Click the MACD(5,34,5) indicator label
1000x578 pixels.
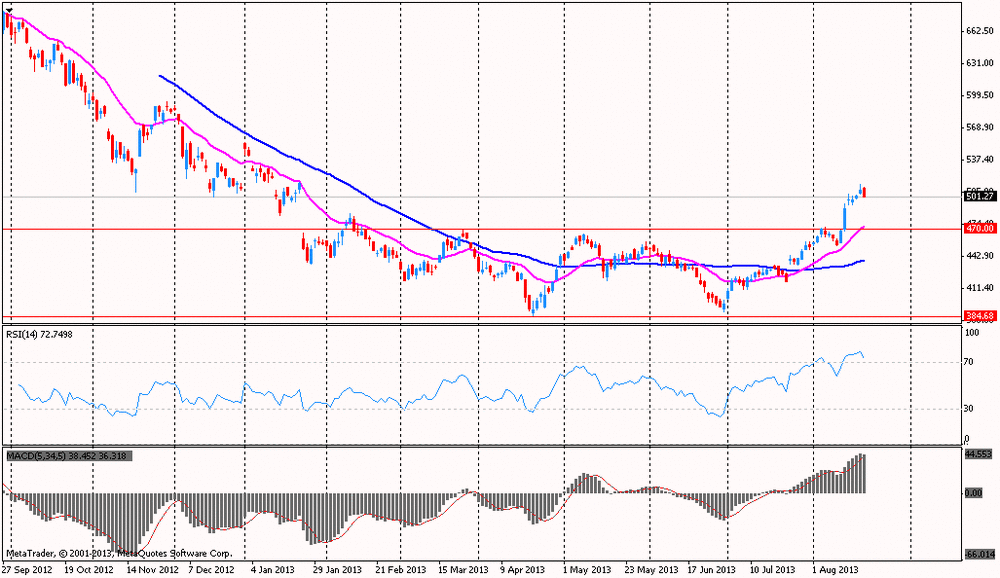coord(69,456)
